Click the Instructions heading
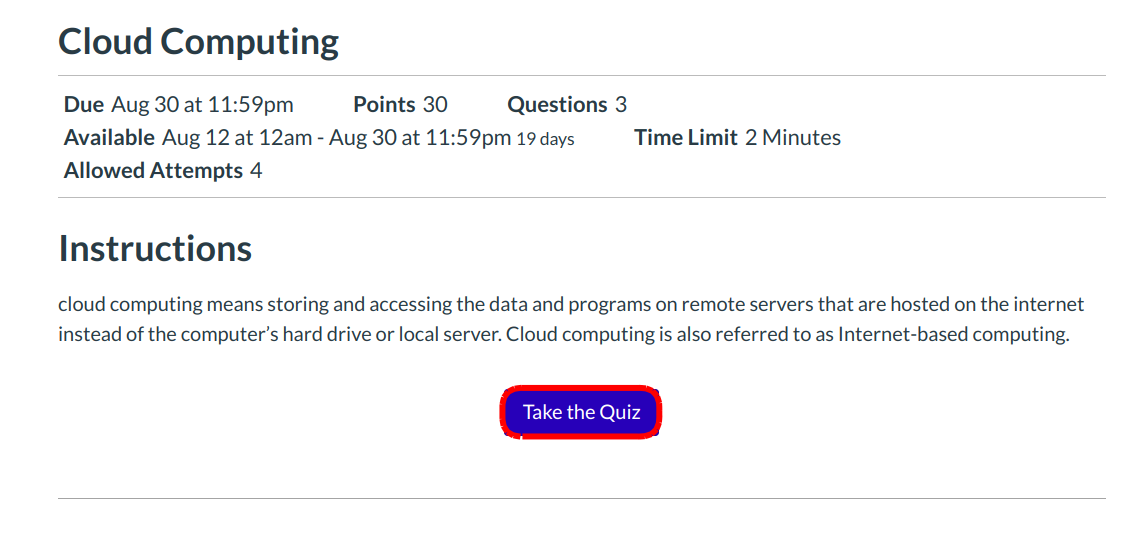This screenshot has width=1146, height=539. (155, 248)
